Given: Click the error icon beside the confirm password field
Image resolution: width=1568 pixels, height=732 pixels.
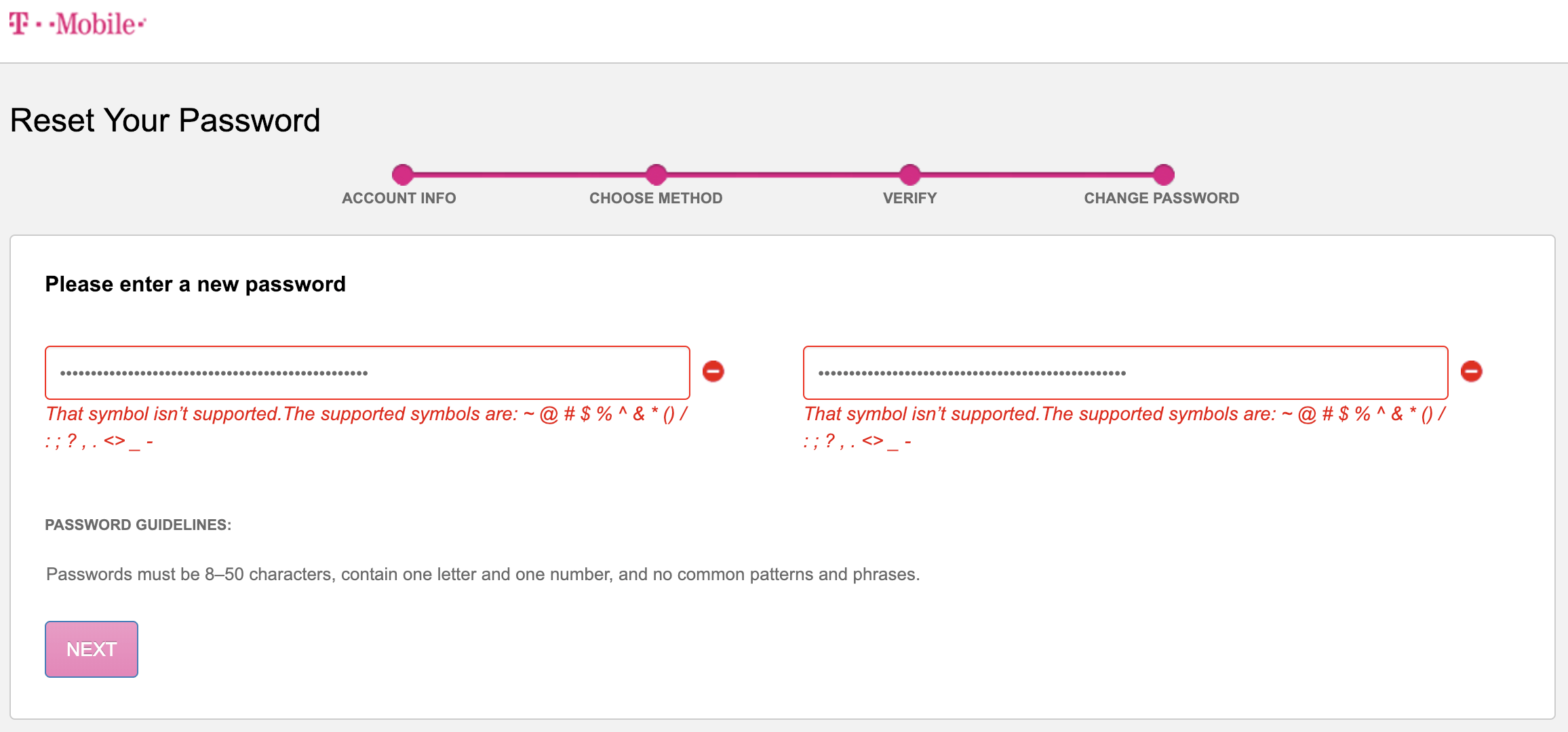Looking at the screenshot, I should click(x=1471, y=371).
